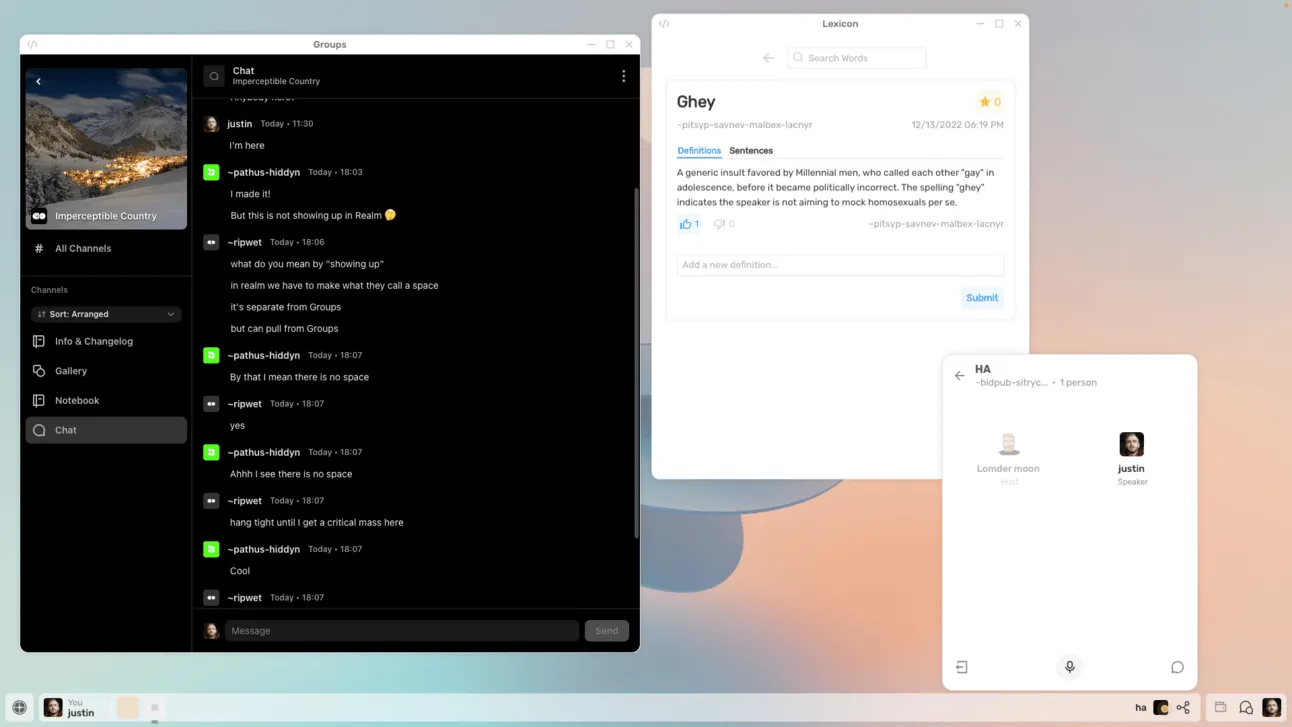This screenshot has width=1292, height=727.
Task: Click the beige app tile in the bottom bar
Action: click(x=127, y=707)
